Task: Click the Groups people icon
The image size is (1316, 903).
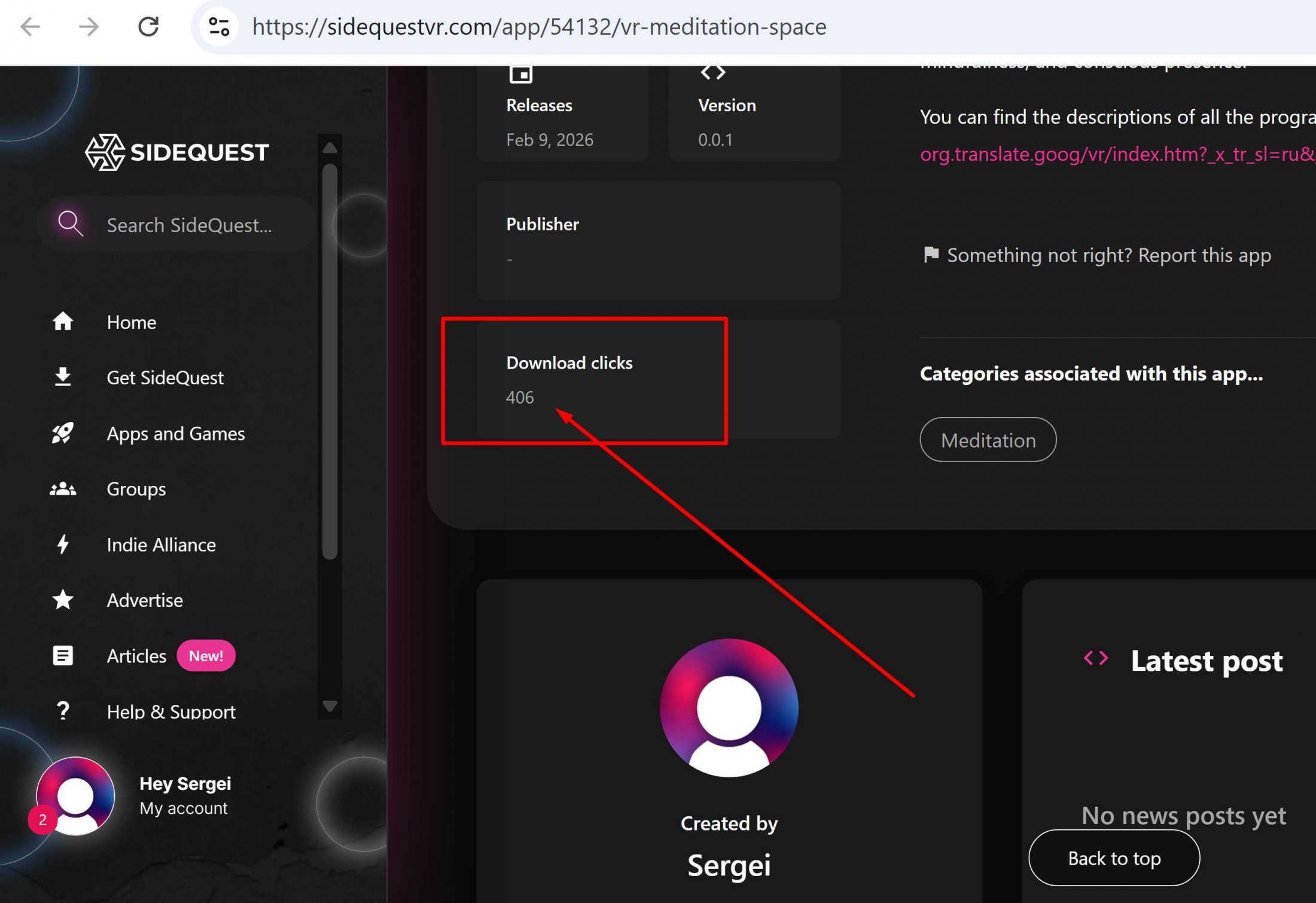Action: 63,489
